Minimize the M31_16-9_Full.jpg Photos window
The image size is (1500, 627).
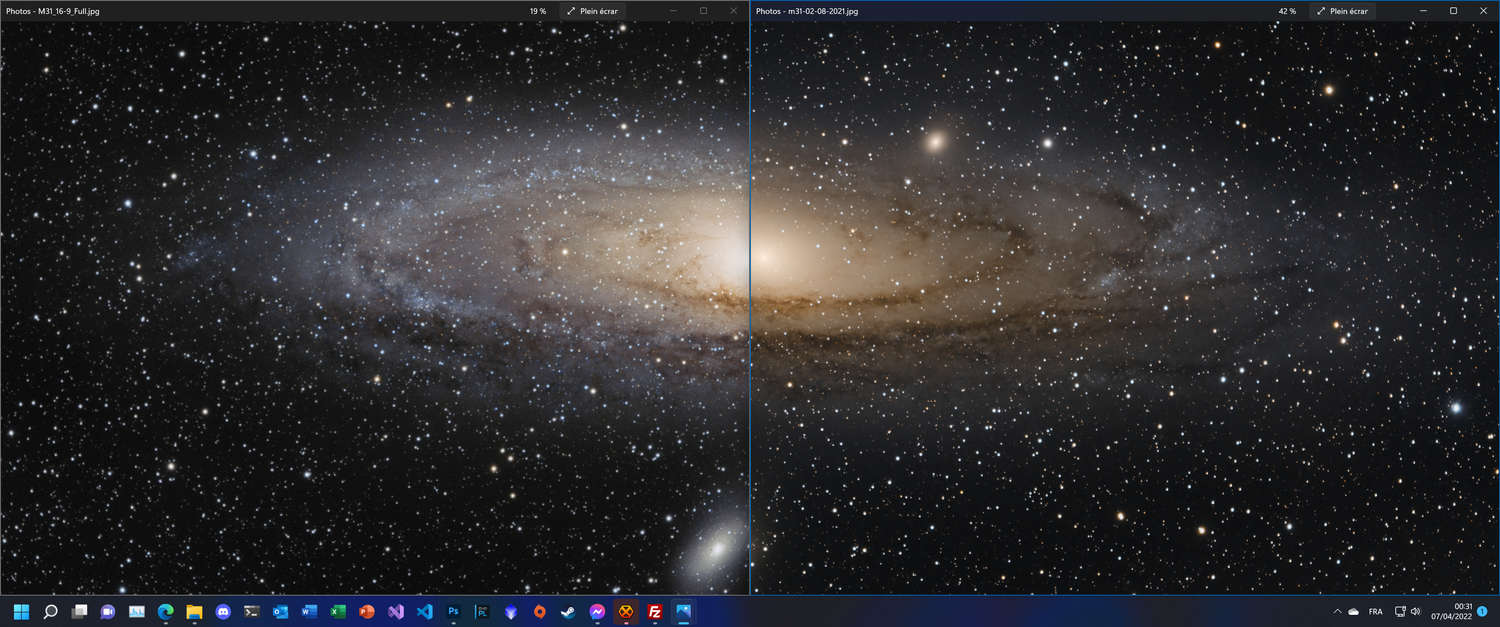pyautogui.click(x=673, y=11)
